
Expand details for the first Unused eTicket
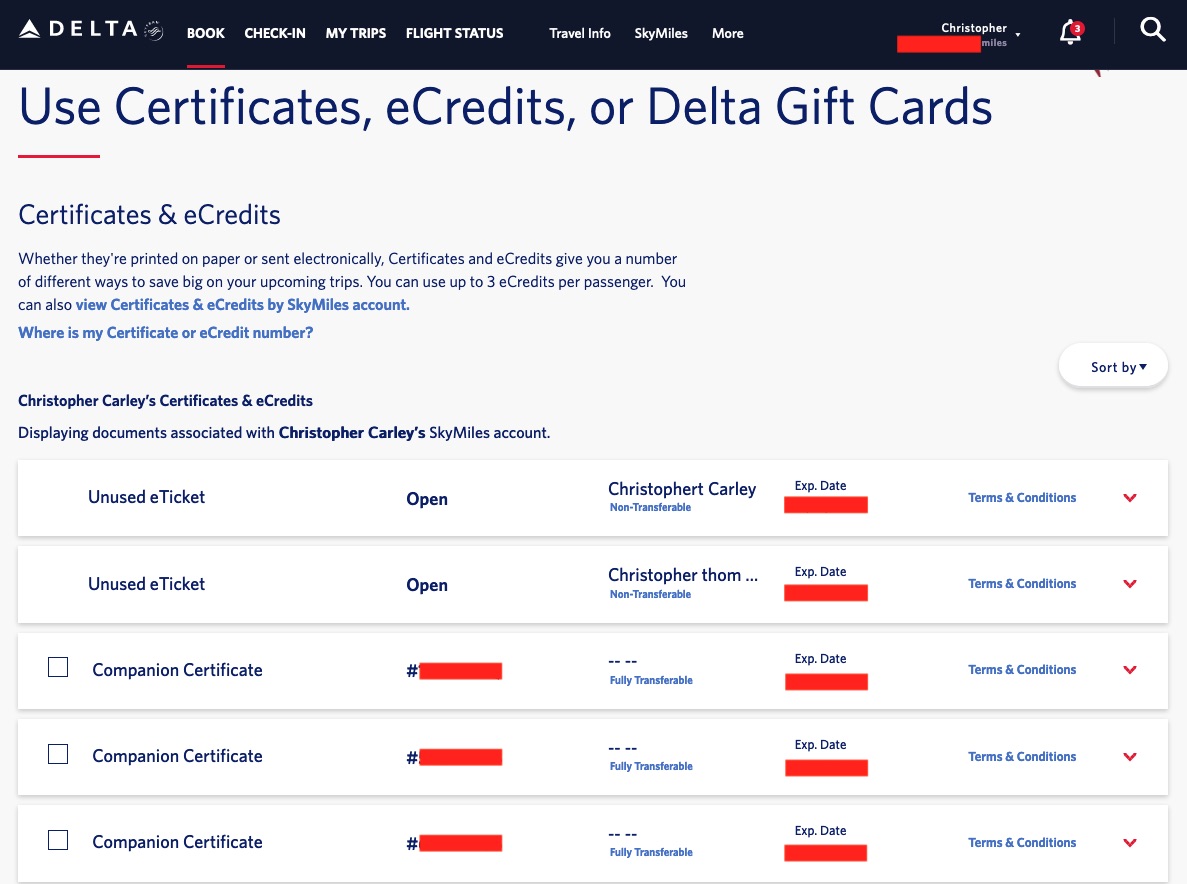[1130, 497]
